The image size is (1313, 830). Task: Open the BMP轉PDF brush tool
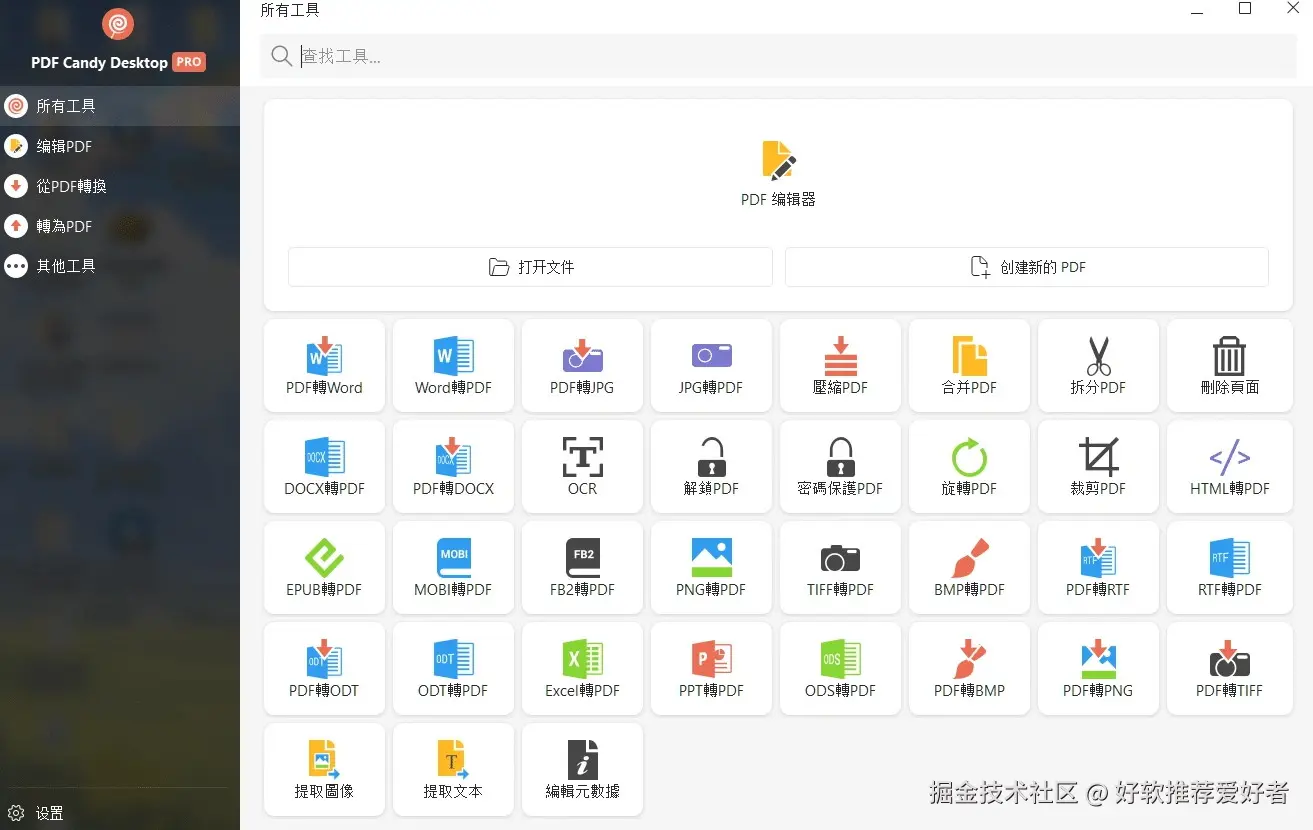[x=969, y=567]
